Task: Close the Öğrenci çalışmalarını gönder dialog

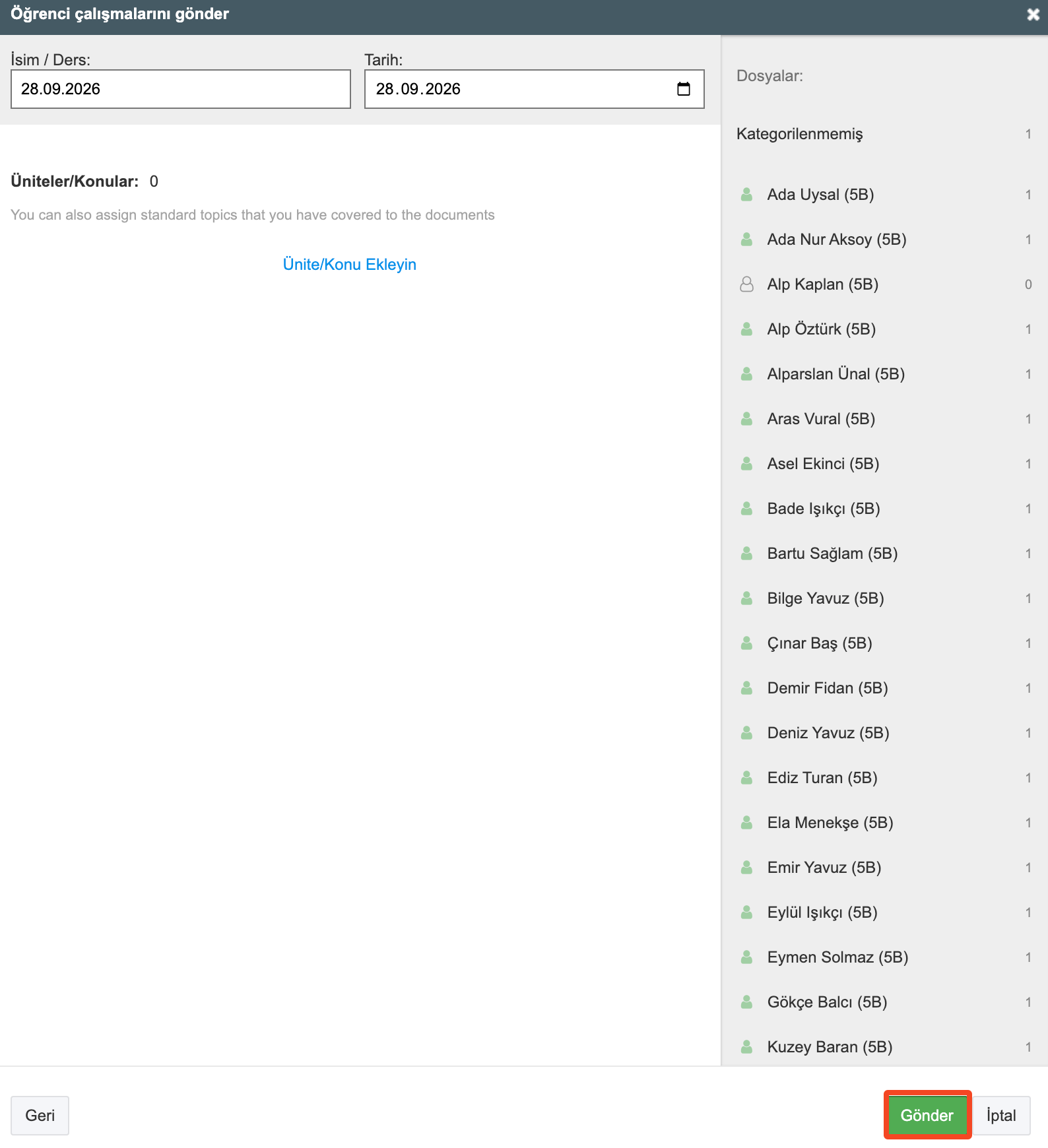Action: (1033, 15)
